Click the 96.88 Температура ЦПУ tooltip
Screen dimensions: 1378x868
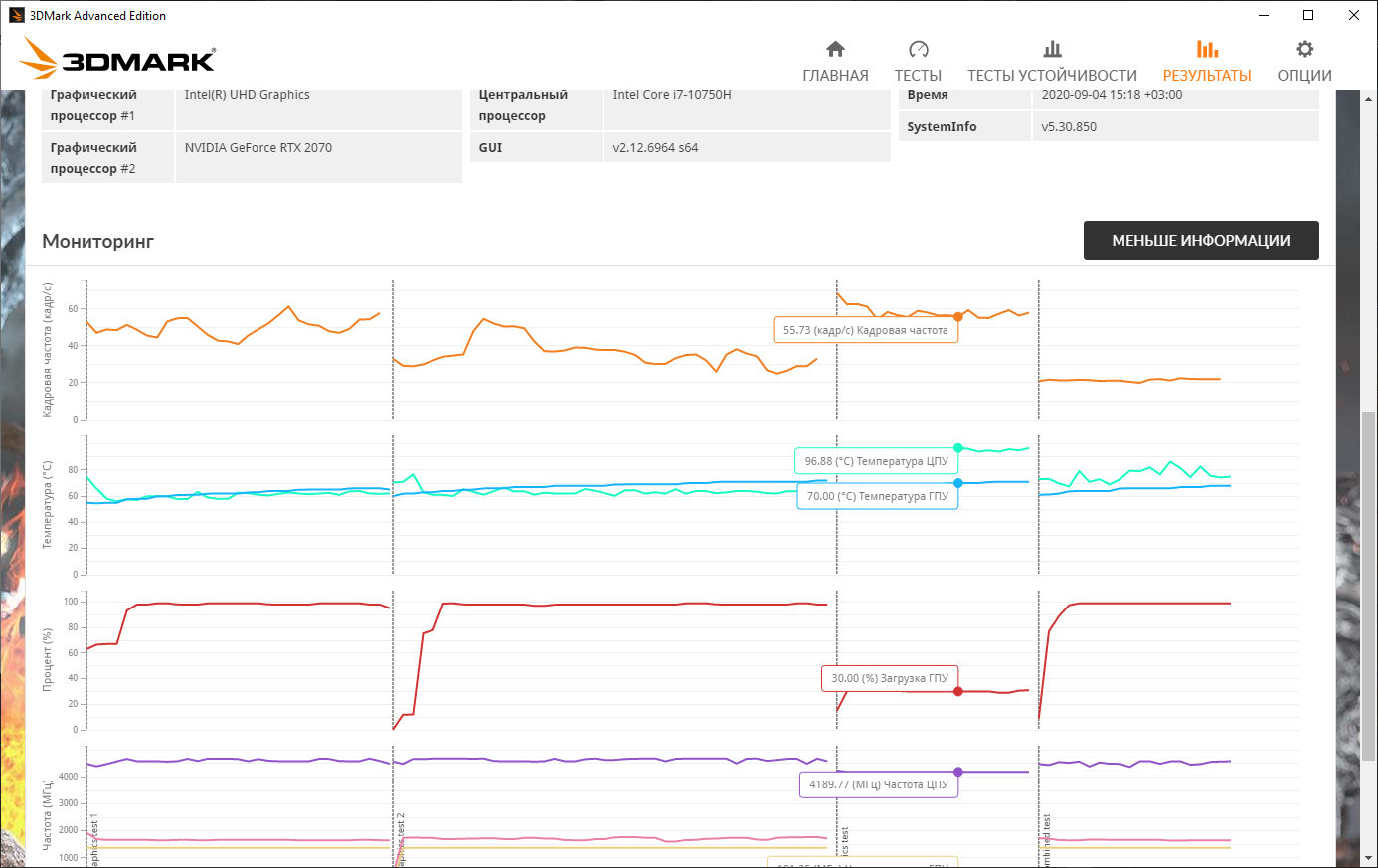[x=876, y=461]
